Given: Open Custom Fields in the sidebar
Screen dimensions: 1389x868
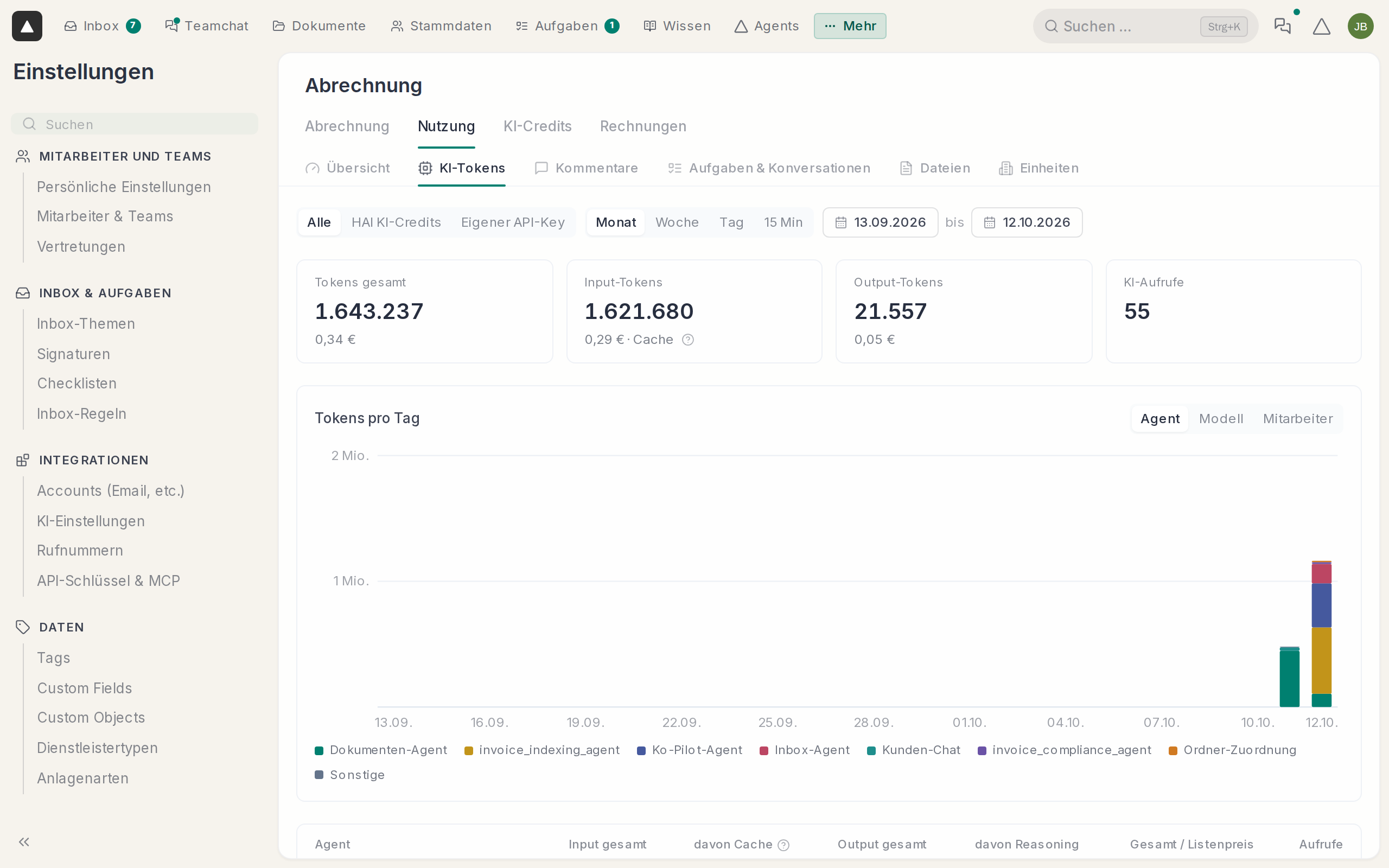Looking at the screenshot, I should (x=85, y=688).
